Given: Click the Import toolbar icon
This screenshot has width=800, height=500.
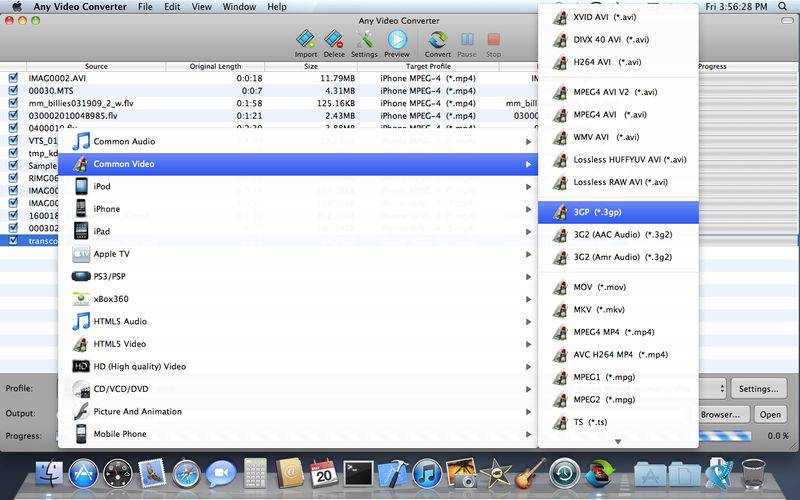Looking at the screenshot, I should click(306, 43).
